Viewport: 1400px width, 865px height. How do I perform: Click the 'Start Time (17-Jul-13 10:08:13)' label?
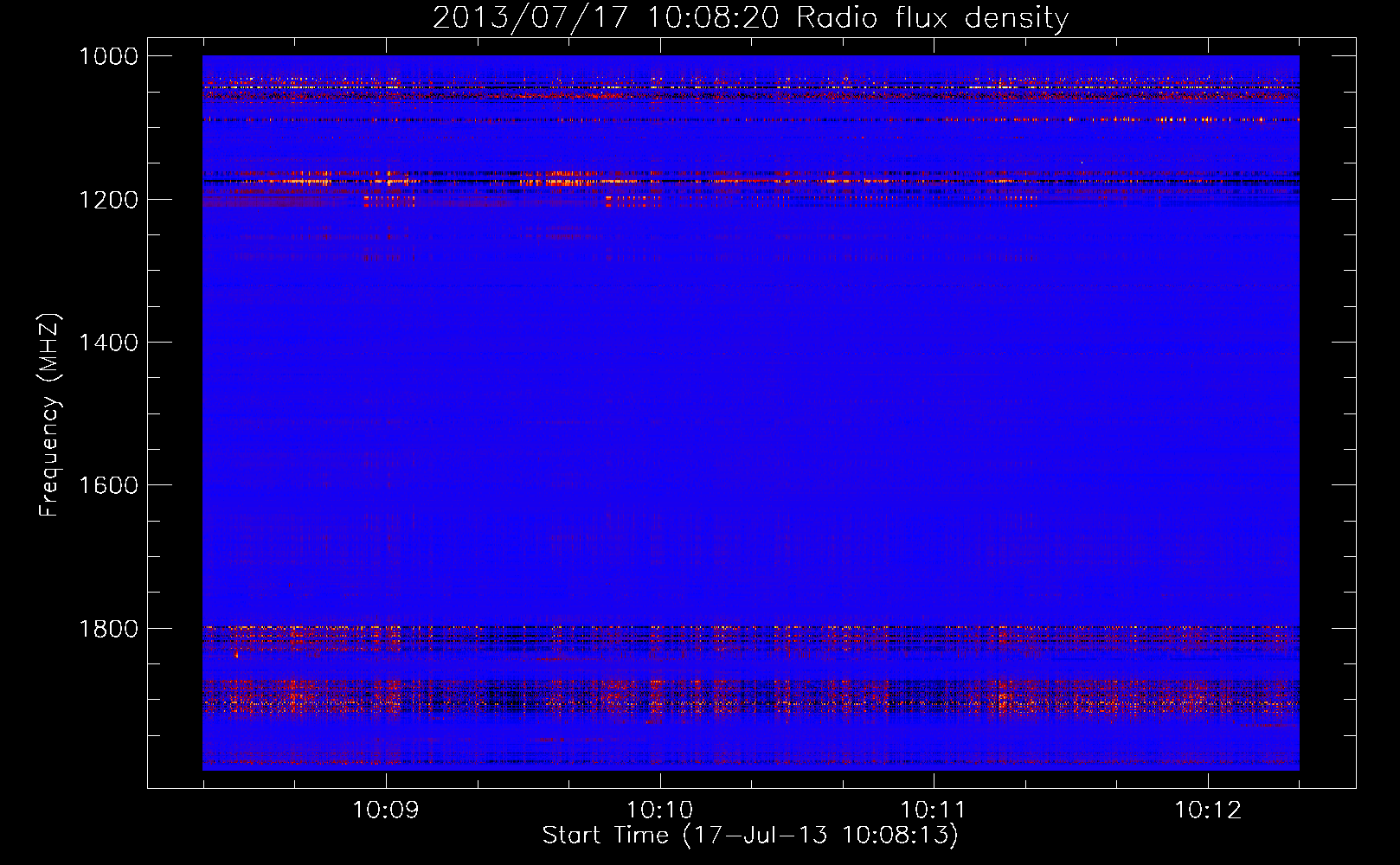[x=750, y=836]
